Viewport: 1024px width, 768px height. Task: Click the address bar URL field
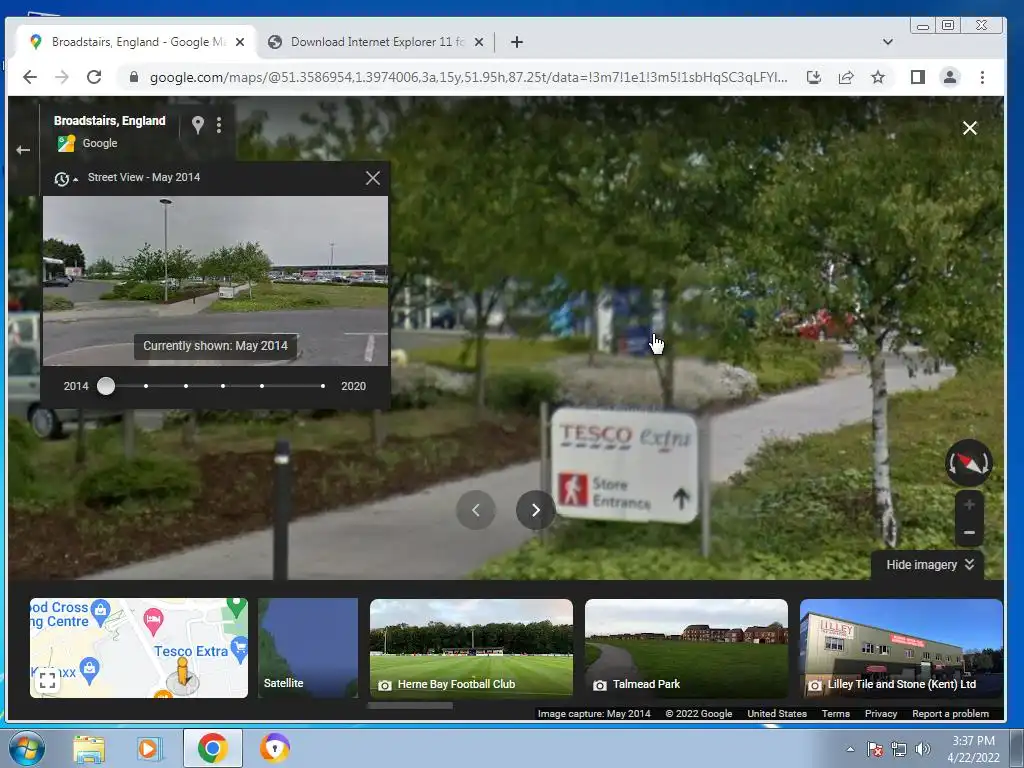(x=468, y=77)
